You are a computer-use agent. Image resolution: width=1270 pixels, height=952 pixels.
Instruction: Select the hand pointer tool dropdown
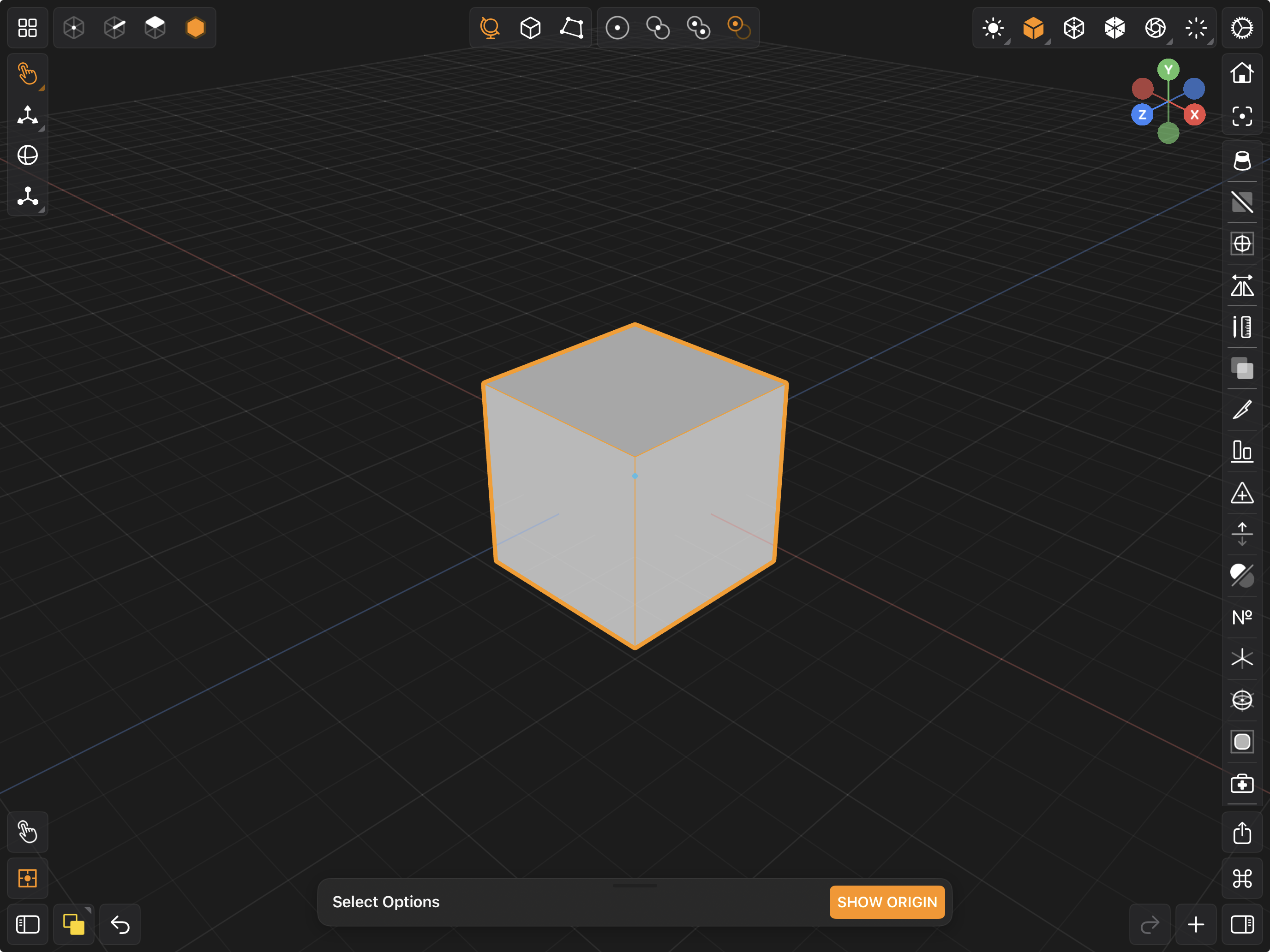point(28,74)
